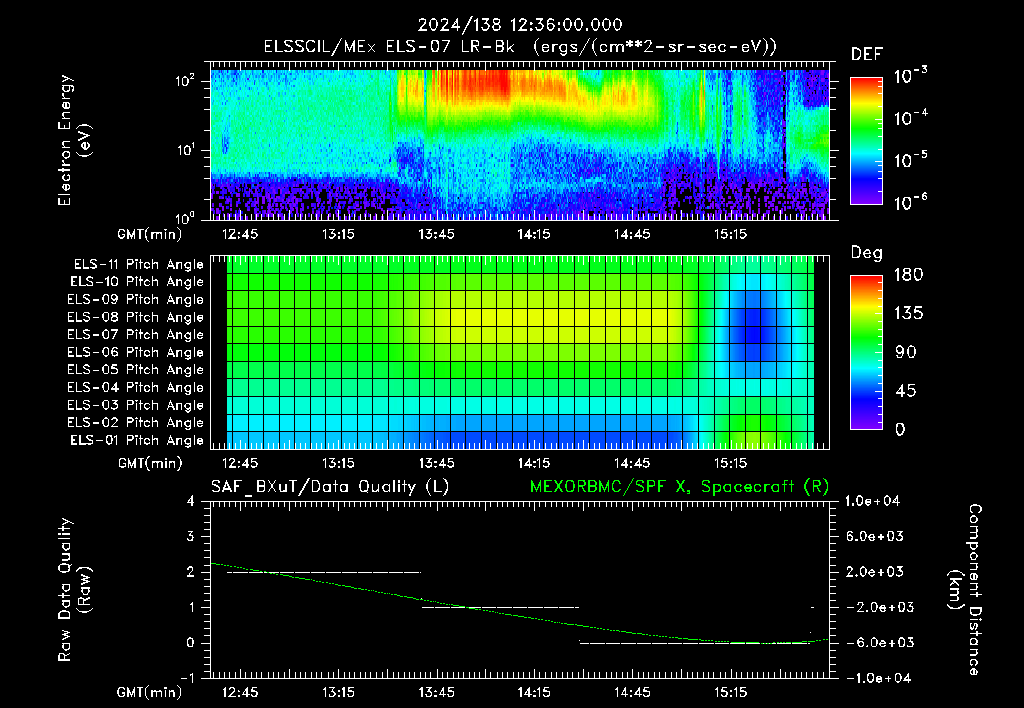Click the data quality line segment at level 2
This screenshot has height=708, width=1024.
click(x=324, y=572)
